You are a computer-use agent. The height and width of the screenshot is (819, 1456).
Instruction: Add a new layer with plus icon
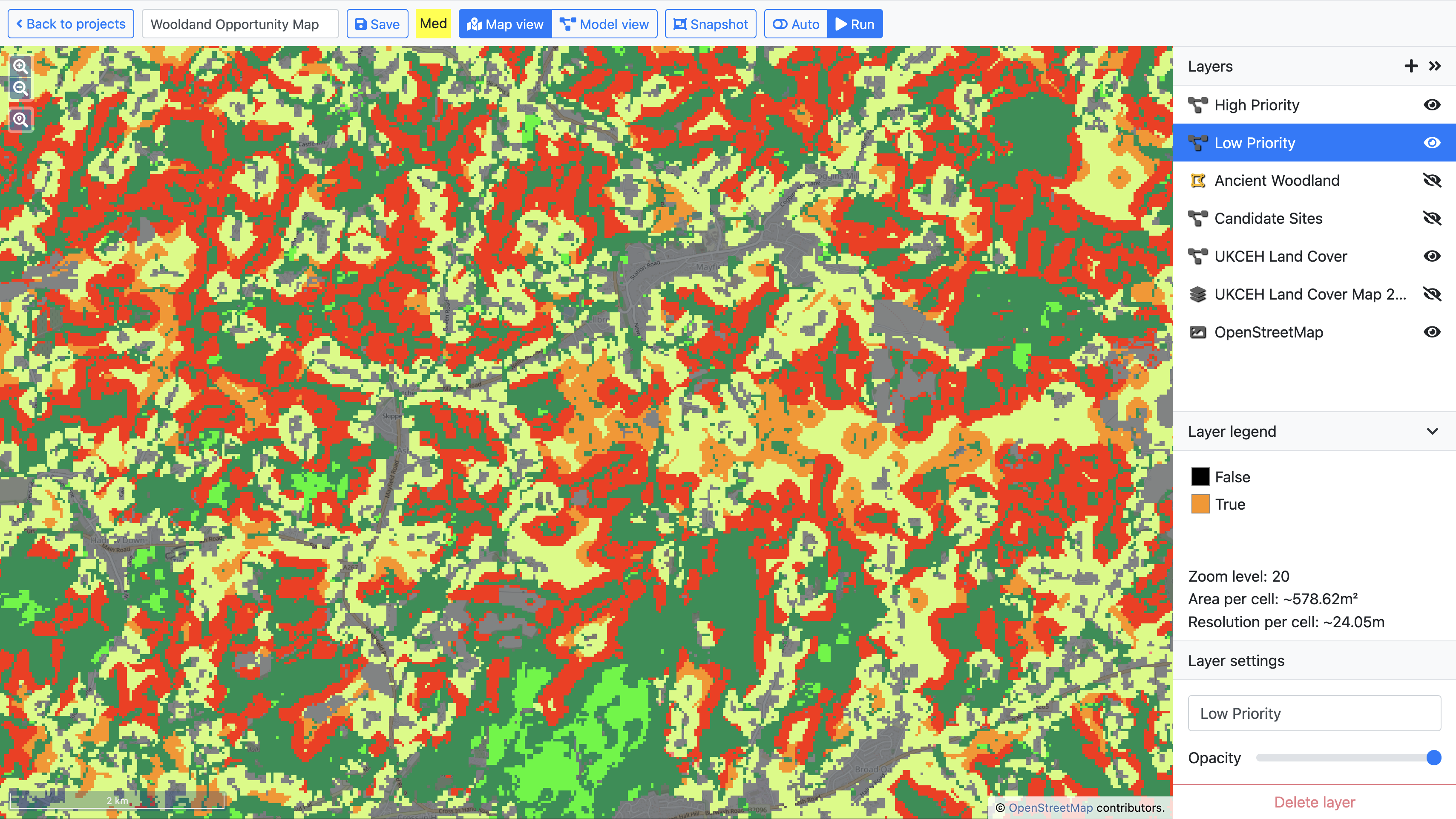tap(1411, 66)
